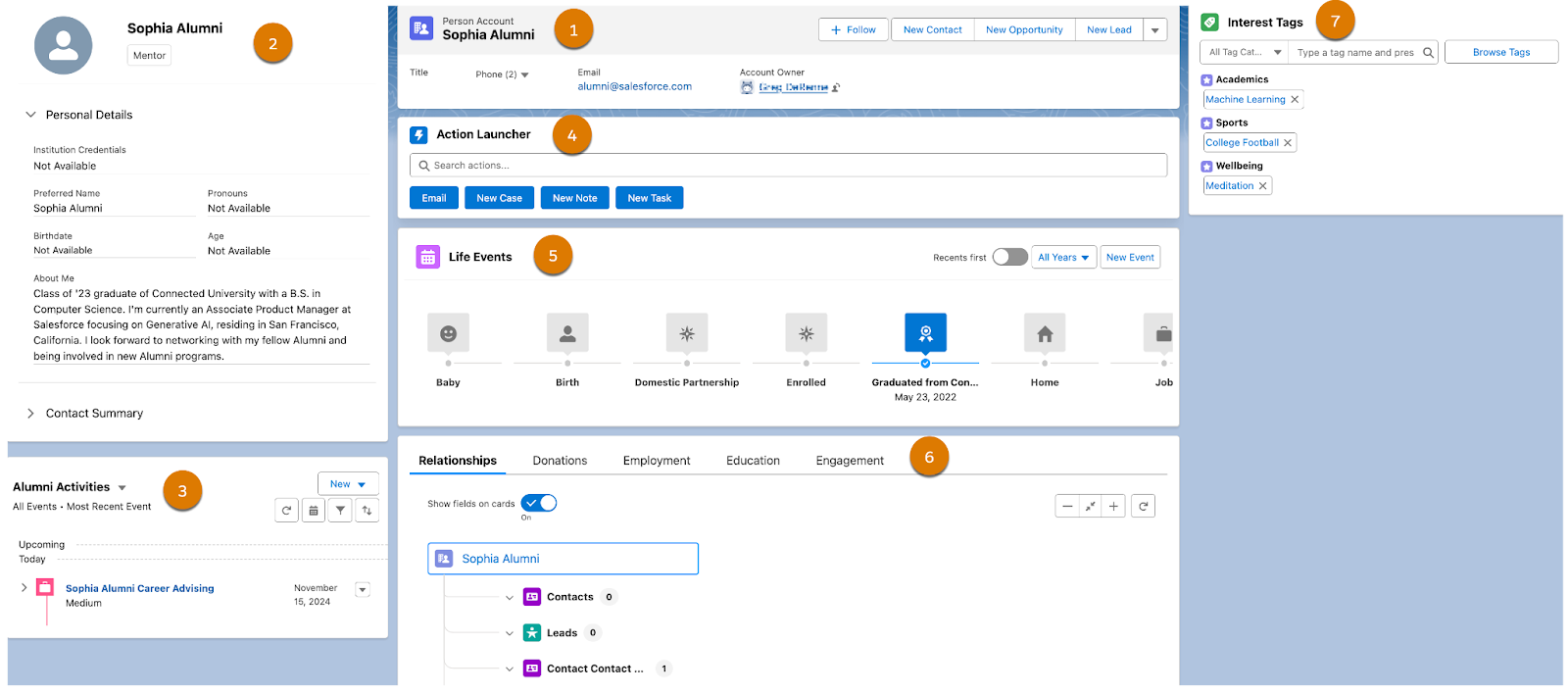Remove the Machine Learning tag
The height and width of the screenshot is (693, 1568).
click(x=1295, y=99)
